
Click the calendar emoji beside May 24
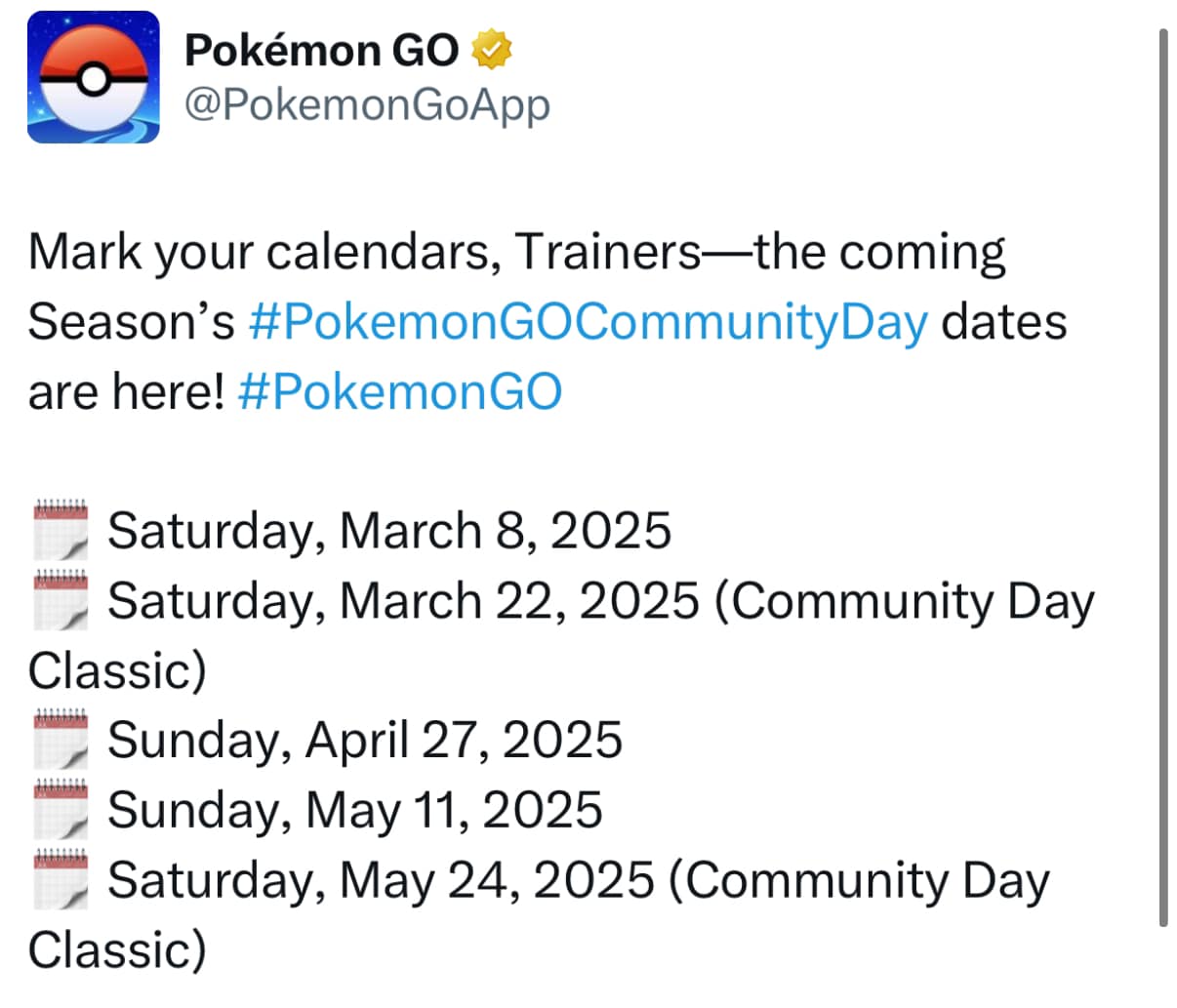coord(61,880)
